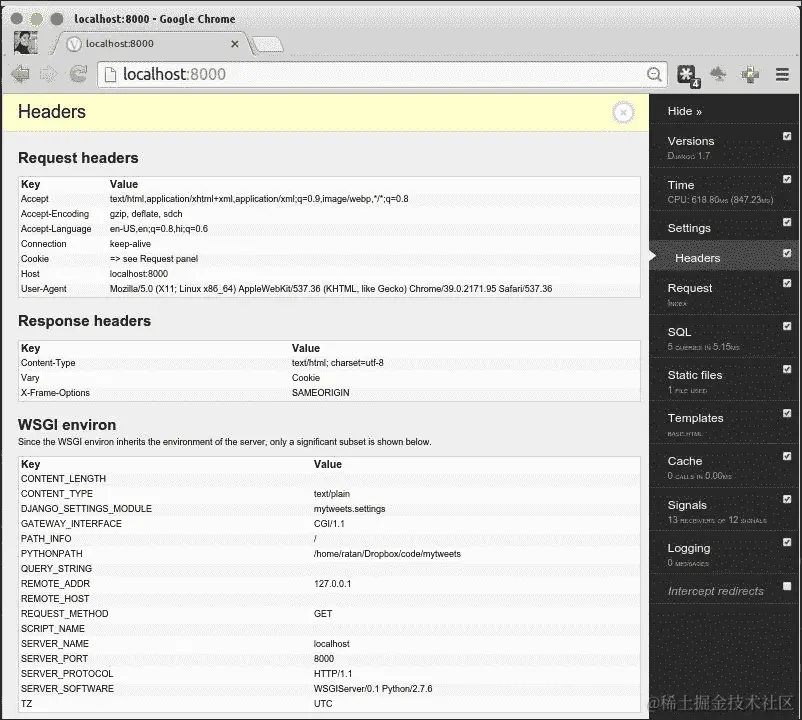Click the GATEWAY_INTERFACE value CGI/1.1
The height and width of the screenshot is (720, 802).
[x=329, y=524]
